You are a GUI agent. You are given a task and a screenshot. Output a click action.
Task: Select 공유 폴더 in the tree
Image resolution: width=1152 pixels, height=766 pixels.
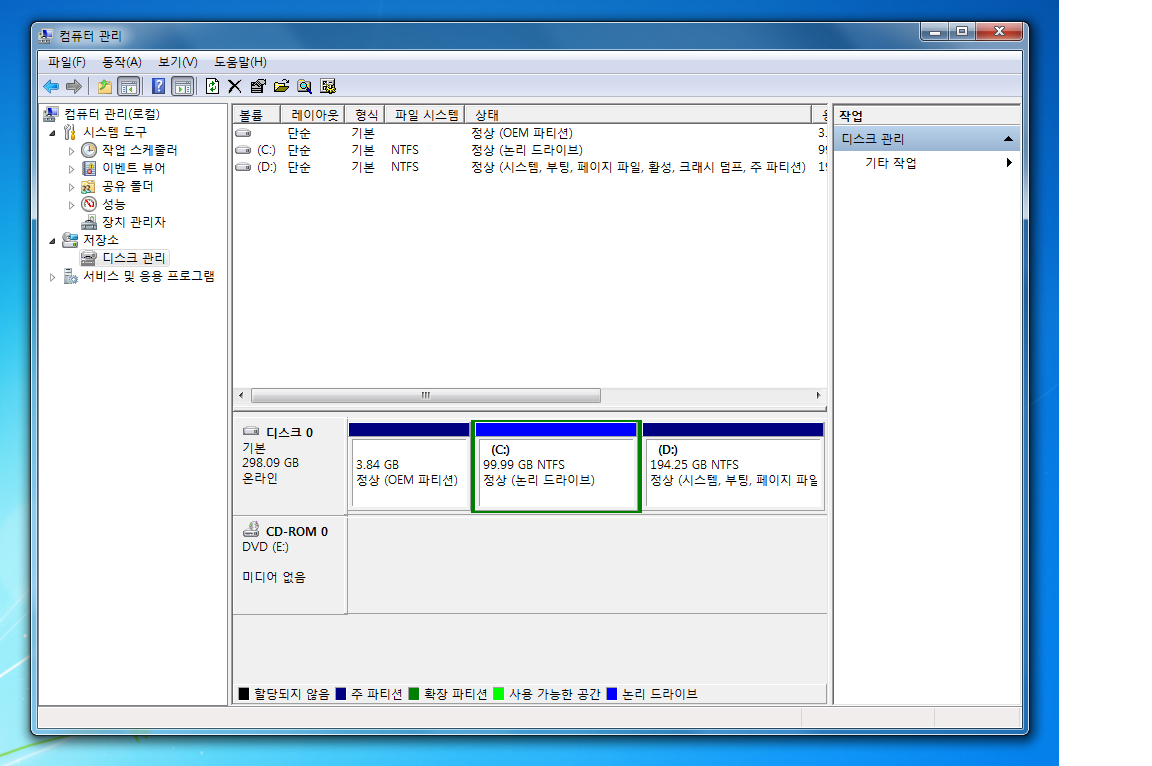128,187
